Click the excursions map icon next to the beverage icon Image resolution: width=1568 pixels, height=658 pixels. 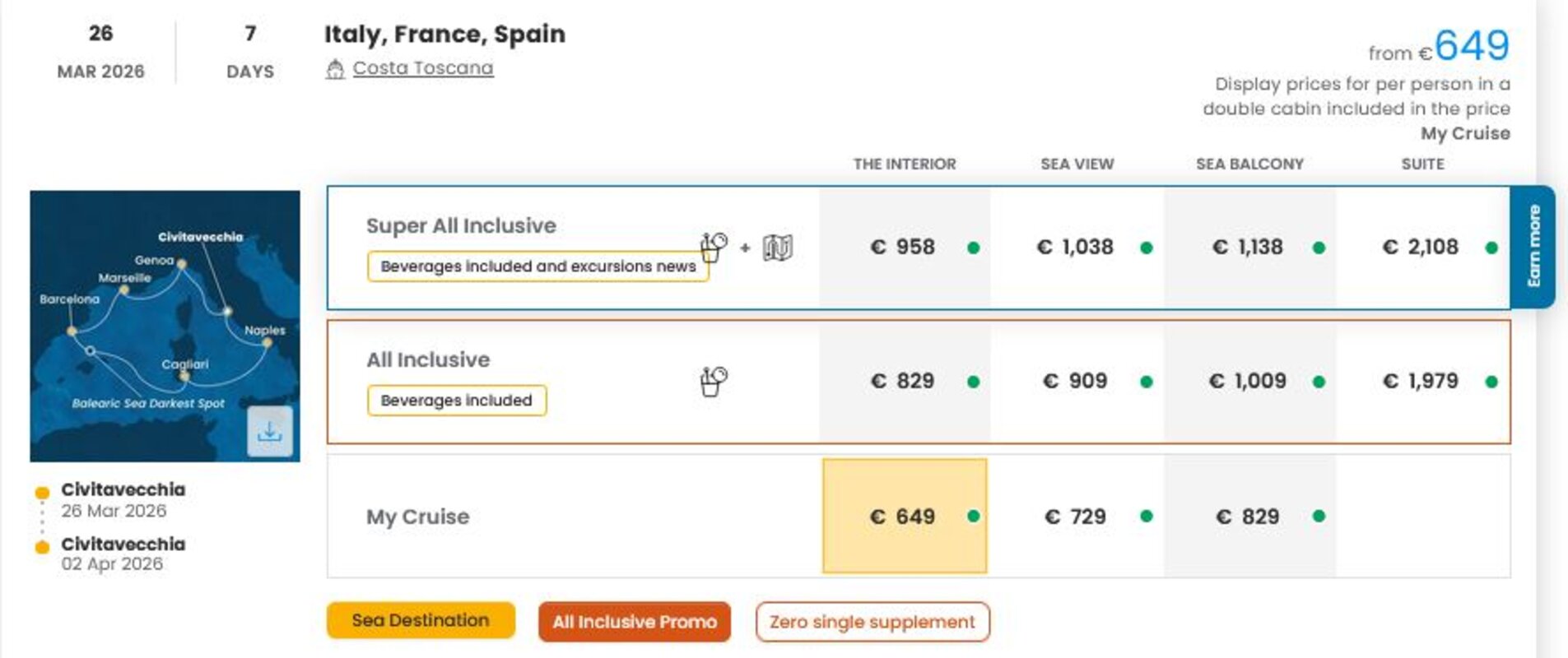click(x=775, y=248)
